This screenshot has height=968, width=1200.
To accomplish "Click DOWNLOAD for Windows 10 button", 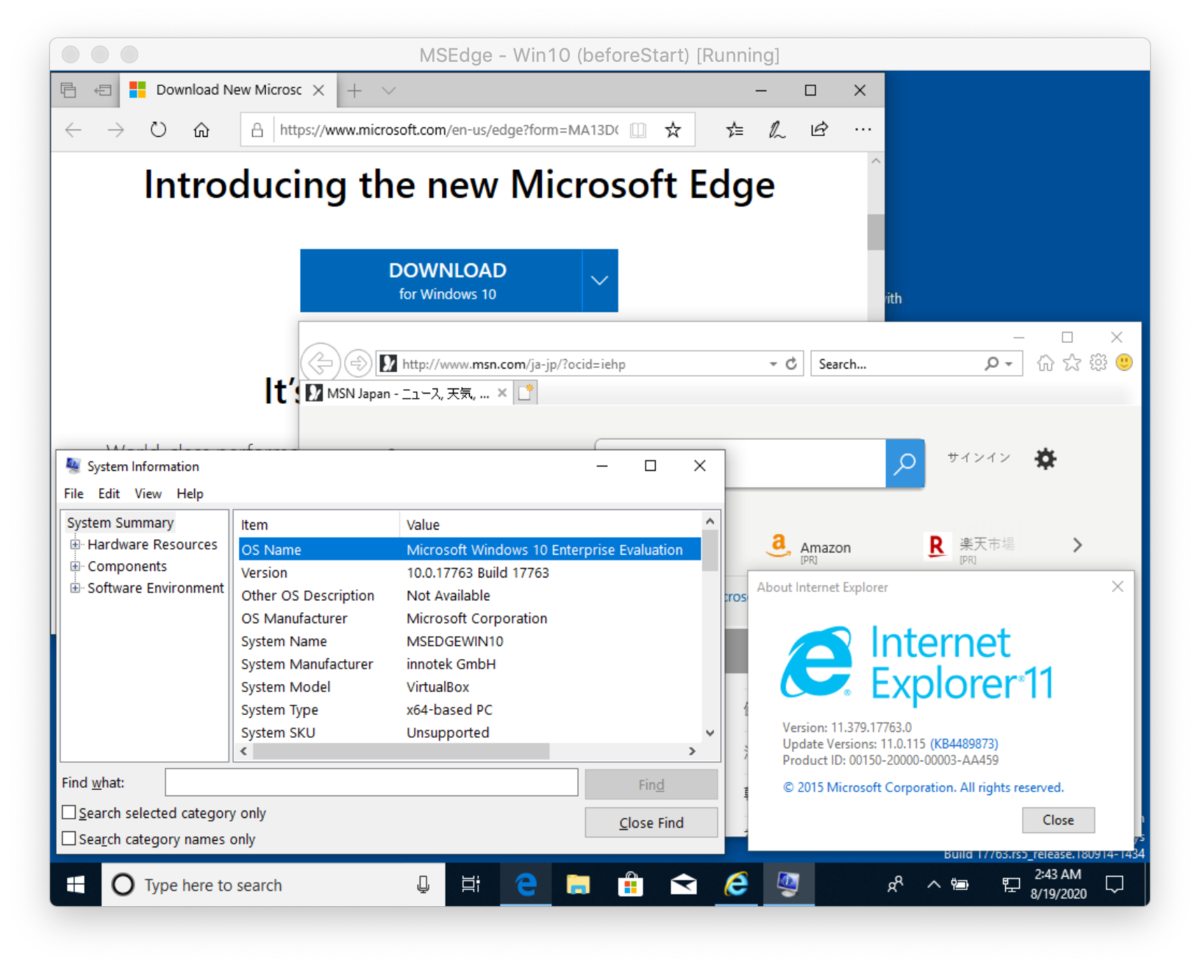I will pos(441,281).
